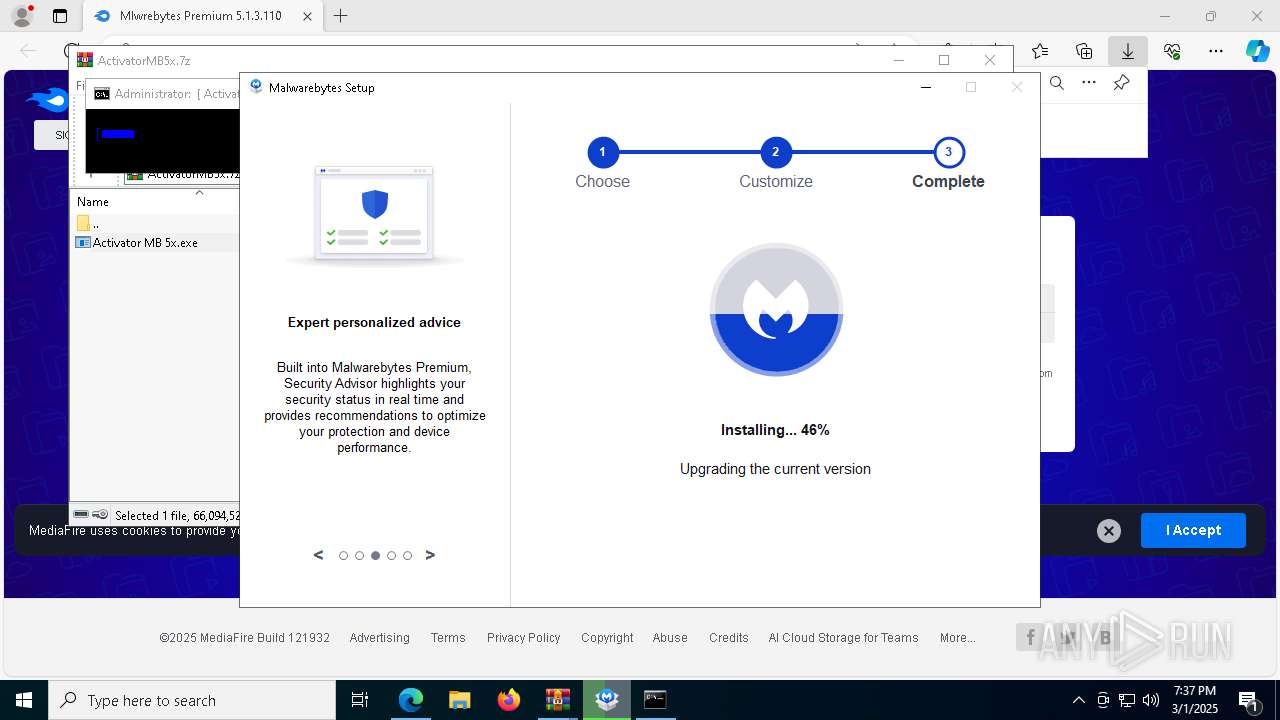1280x720 pixels.
Task: Open a new browser tab
Action: pos(341,16)
